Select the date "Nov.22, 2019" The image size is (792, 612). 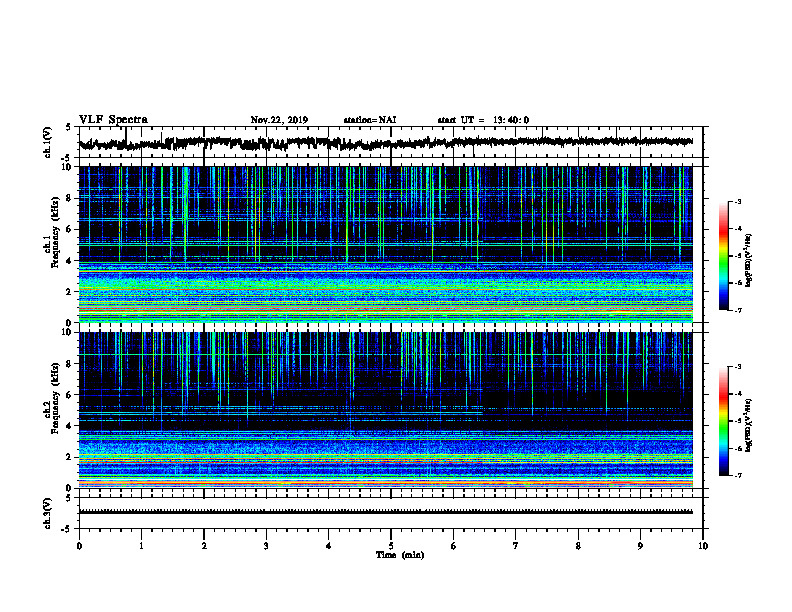click(279, 120)
